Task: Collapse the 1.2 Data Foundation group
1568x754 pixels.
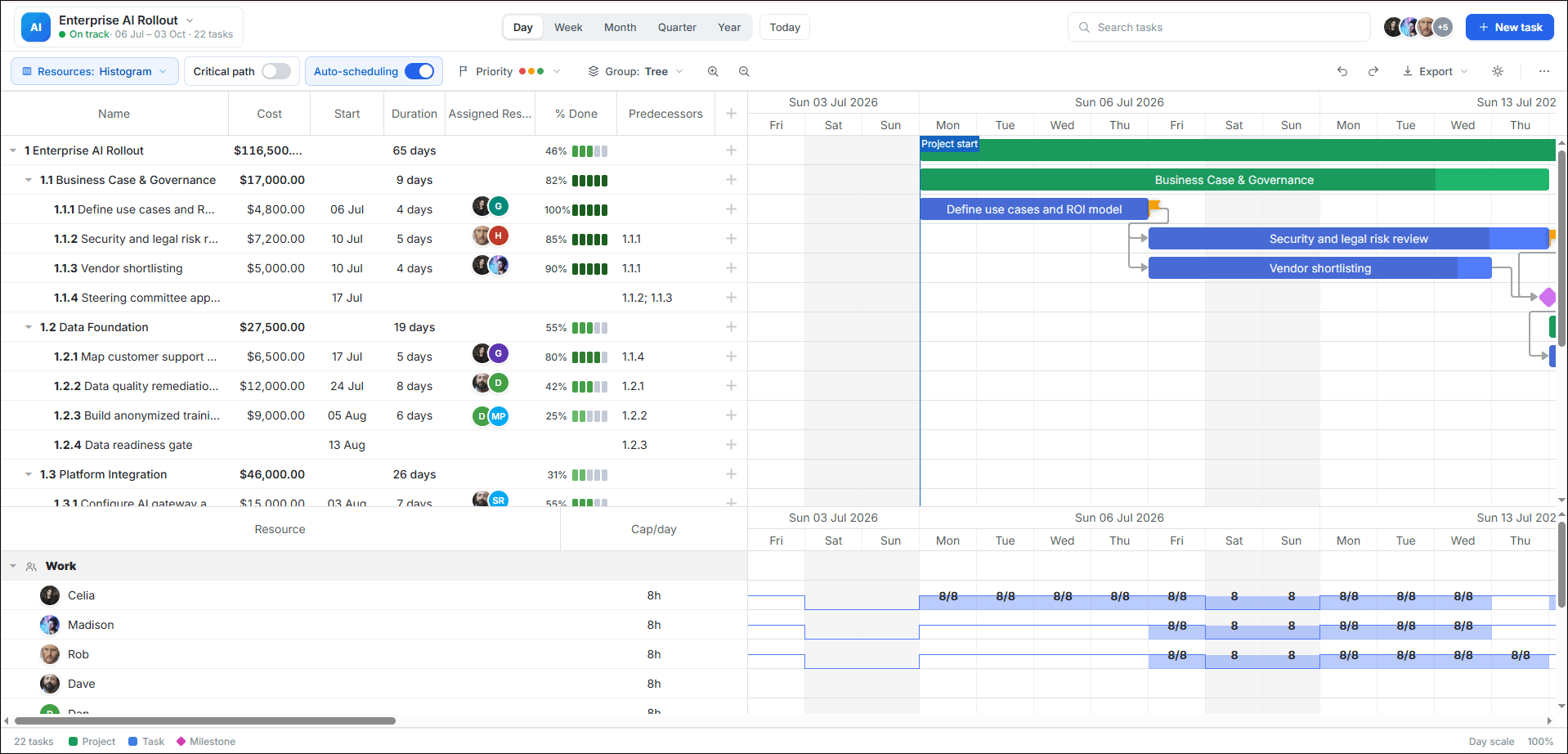Action: point(29,327)
